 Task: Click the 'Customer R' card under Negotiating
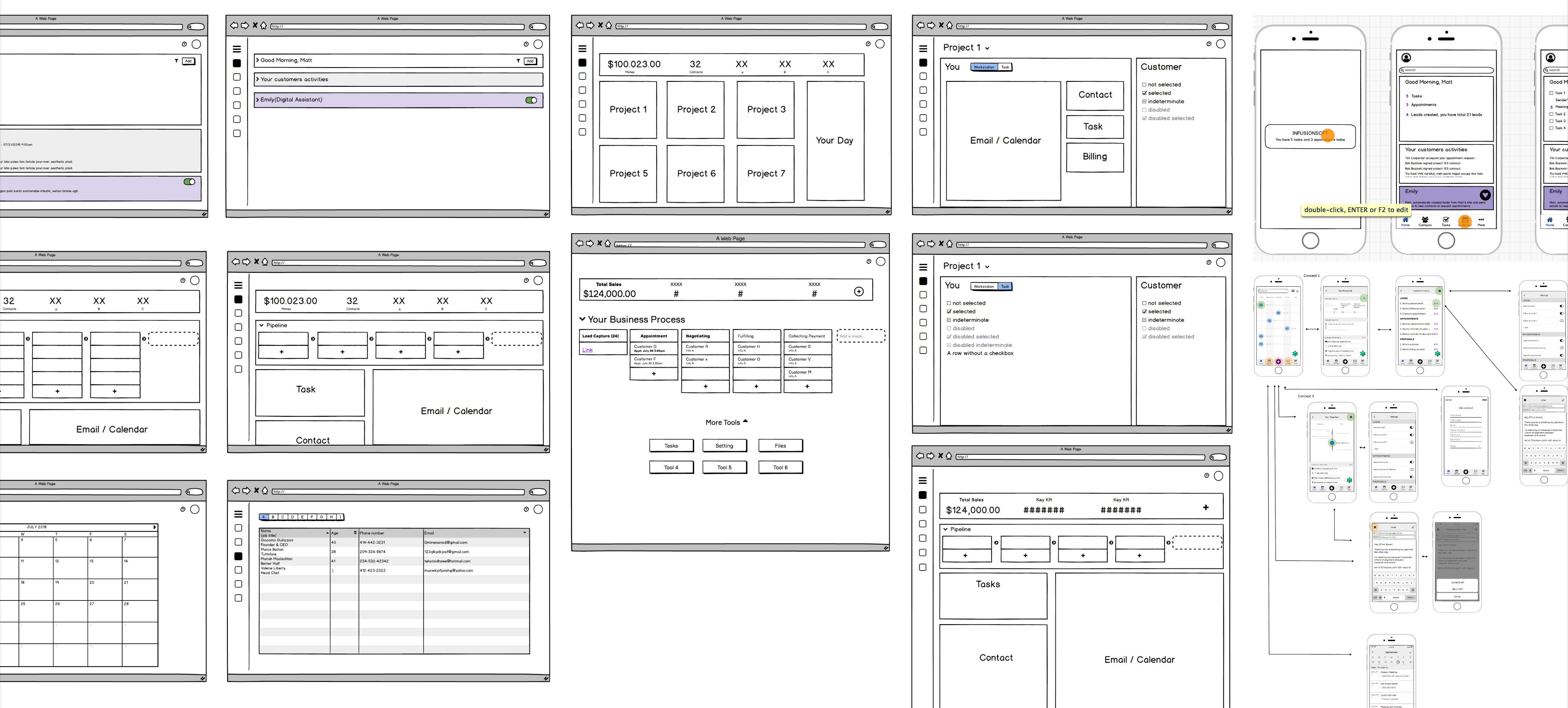(x=705, y=348)
